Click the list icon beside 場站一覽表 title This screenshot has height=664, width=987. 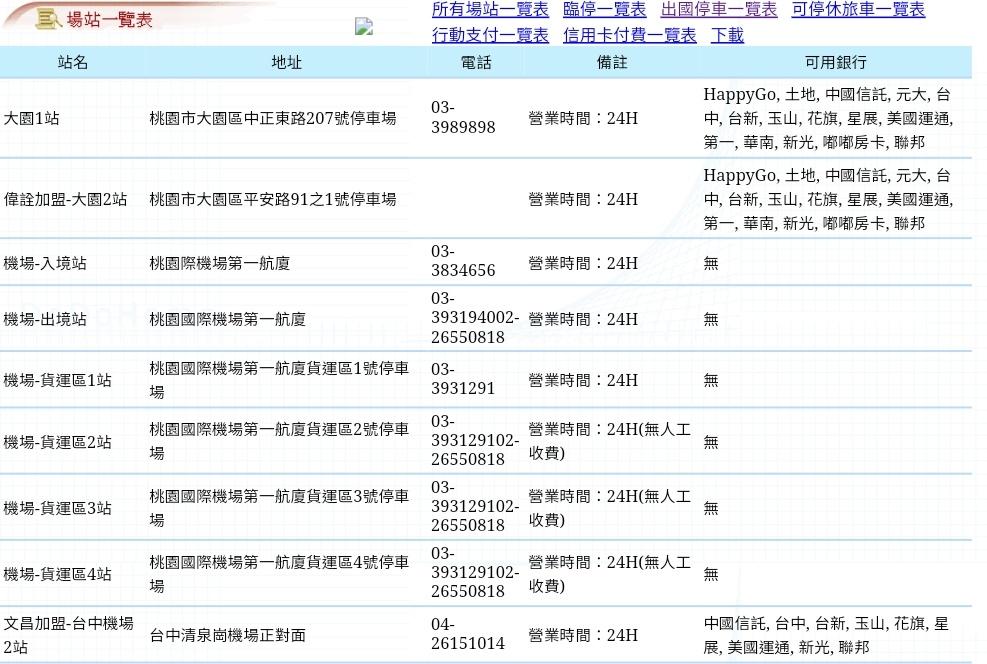tap(48, 19)
